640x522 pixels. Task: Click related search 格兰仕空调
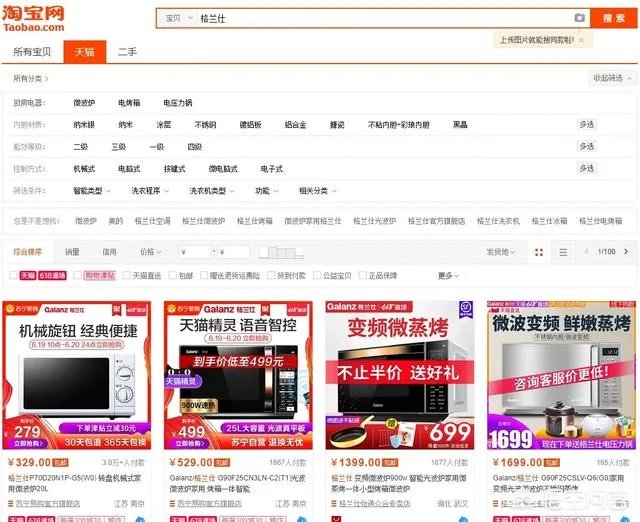[x=152, y=221]
